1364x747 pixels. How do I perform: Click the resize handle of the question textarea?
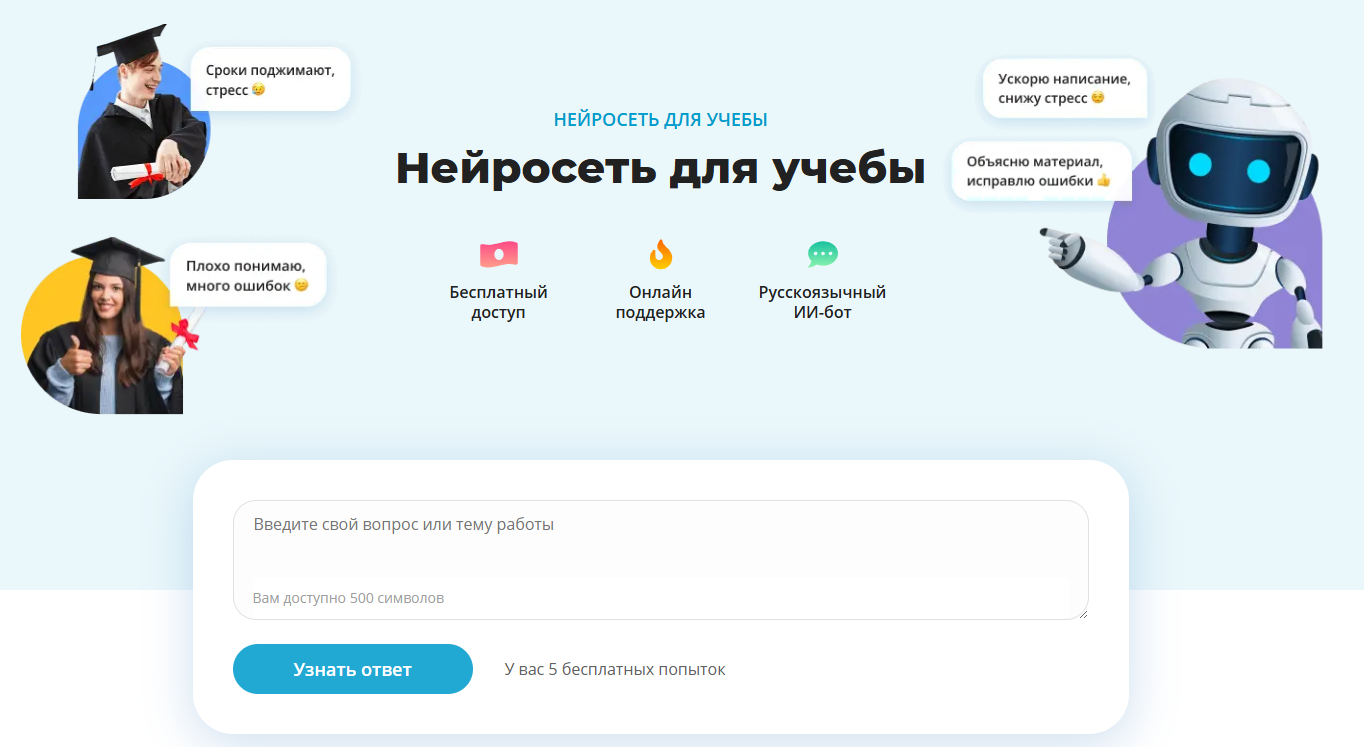point(1082,613)
